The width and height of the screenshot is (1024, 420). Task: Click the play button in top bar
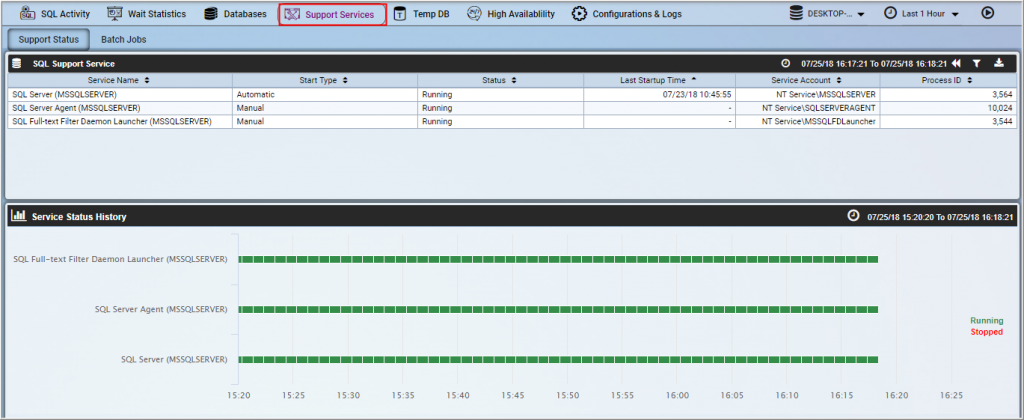click(x=987, y=13)
